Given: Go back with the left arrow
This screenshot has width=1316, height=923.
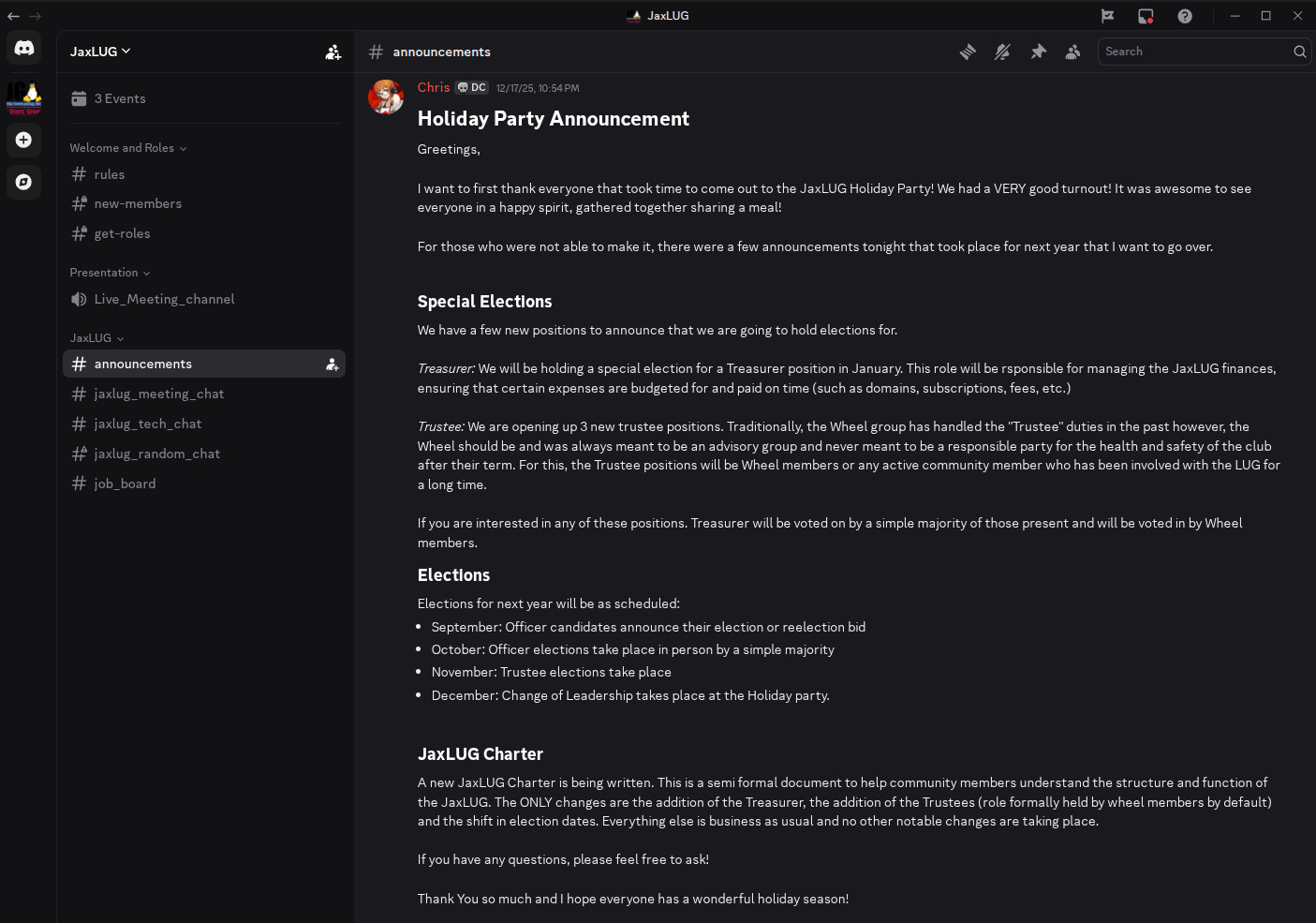Looking at the screenshot, I should tap(13, 16).
